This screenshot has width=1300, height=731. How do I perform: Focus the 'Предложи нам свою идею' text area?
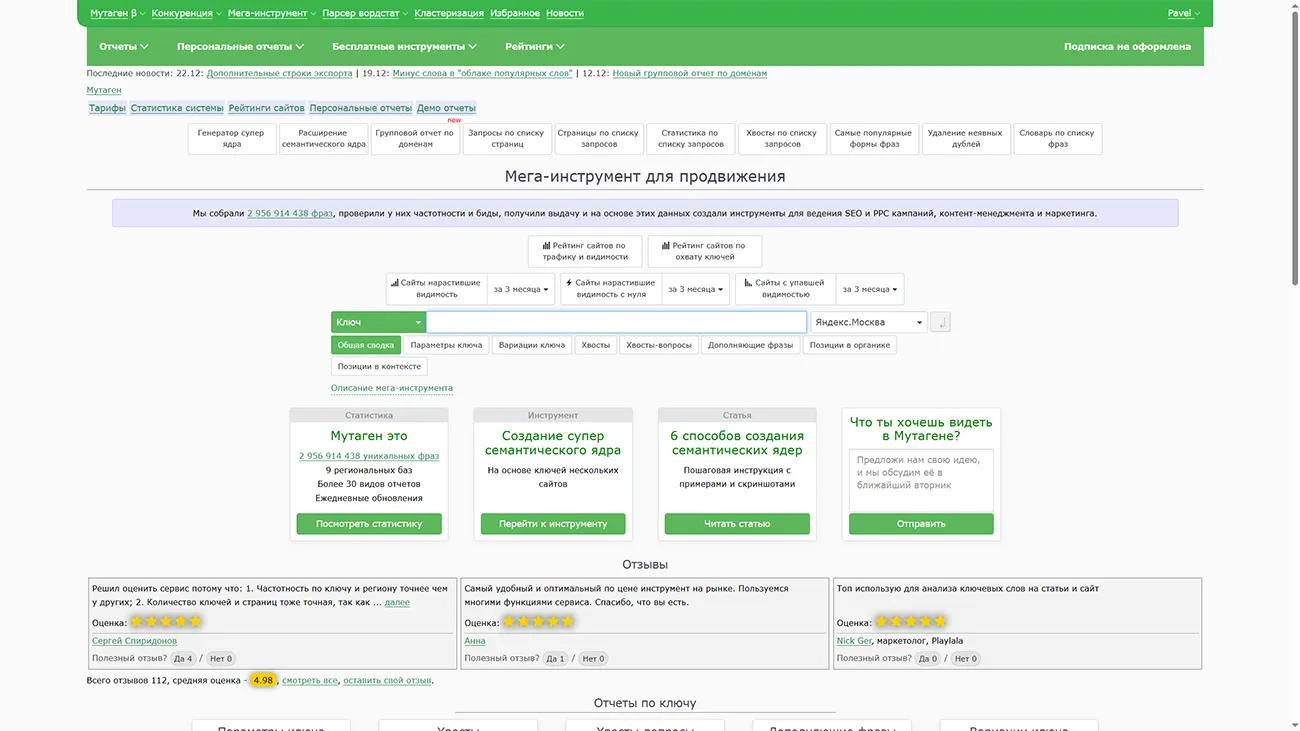pos(921,480)
